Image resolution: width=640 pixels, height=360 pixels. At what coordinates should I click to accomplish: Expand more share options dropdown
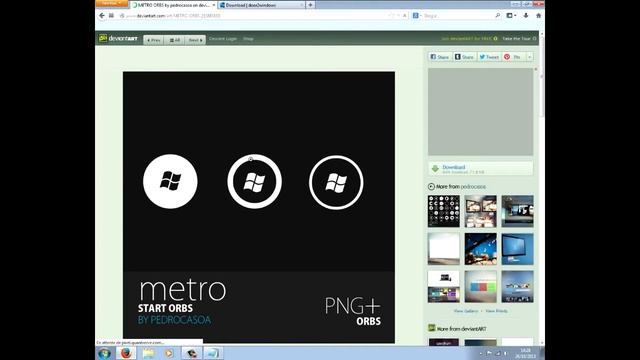(x=529, y=57)
